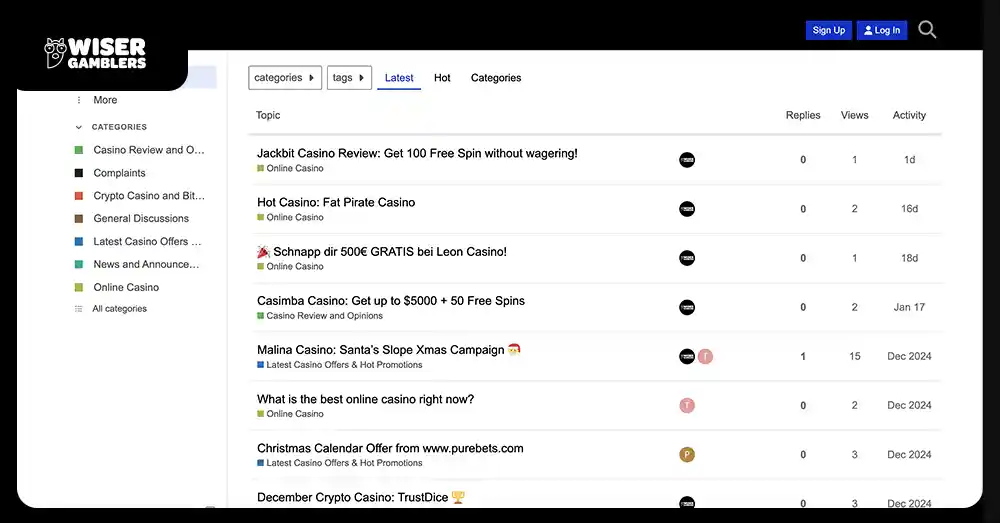Click pink T avatar on Malina Casino row

click(x=705, y=356)
